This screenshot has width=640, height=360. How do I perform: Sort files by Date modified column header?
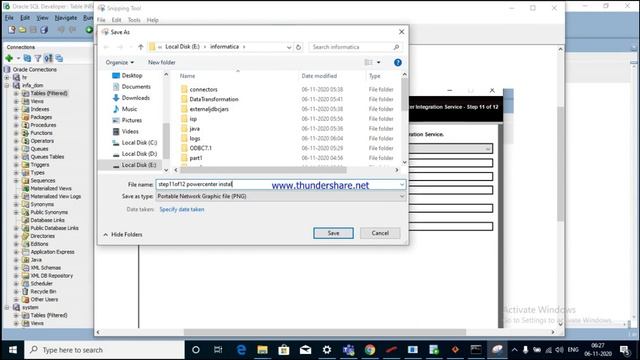pos(319,76)
